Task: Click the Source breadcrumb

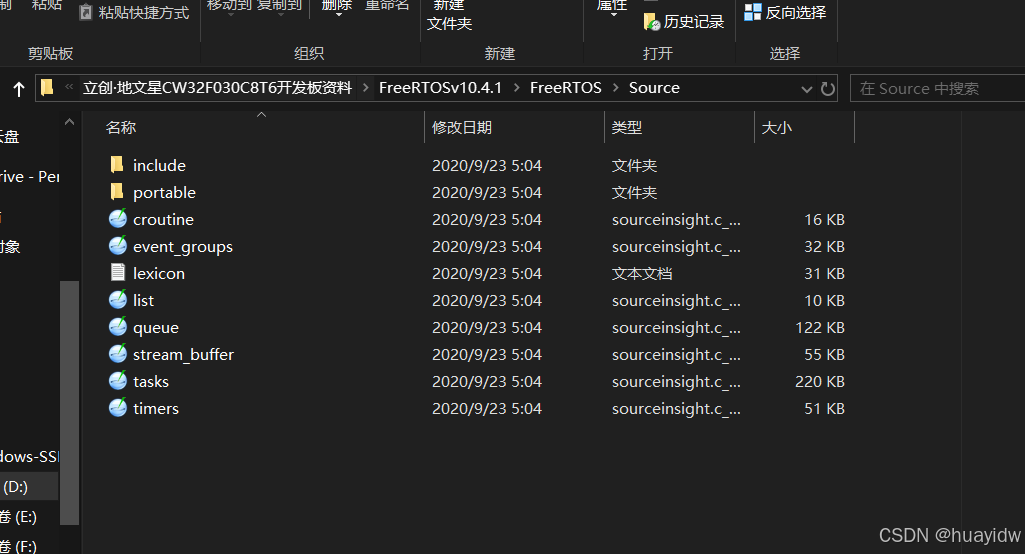Action: click(654, 88)
